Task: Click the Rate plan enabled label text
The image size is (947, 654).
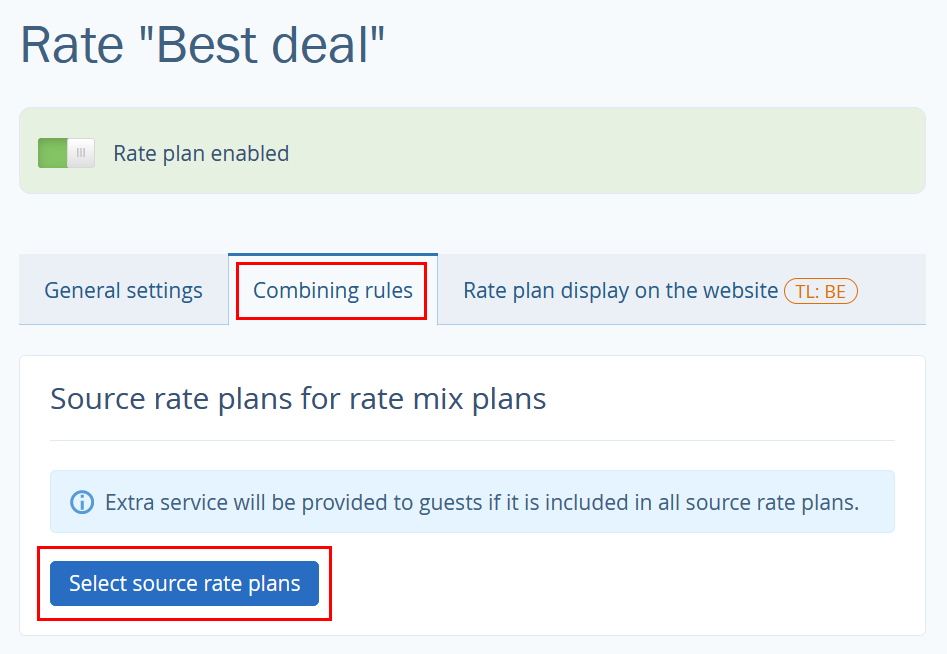Action: point(201,153)
